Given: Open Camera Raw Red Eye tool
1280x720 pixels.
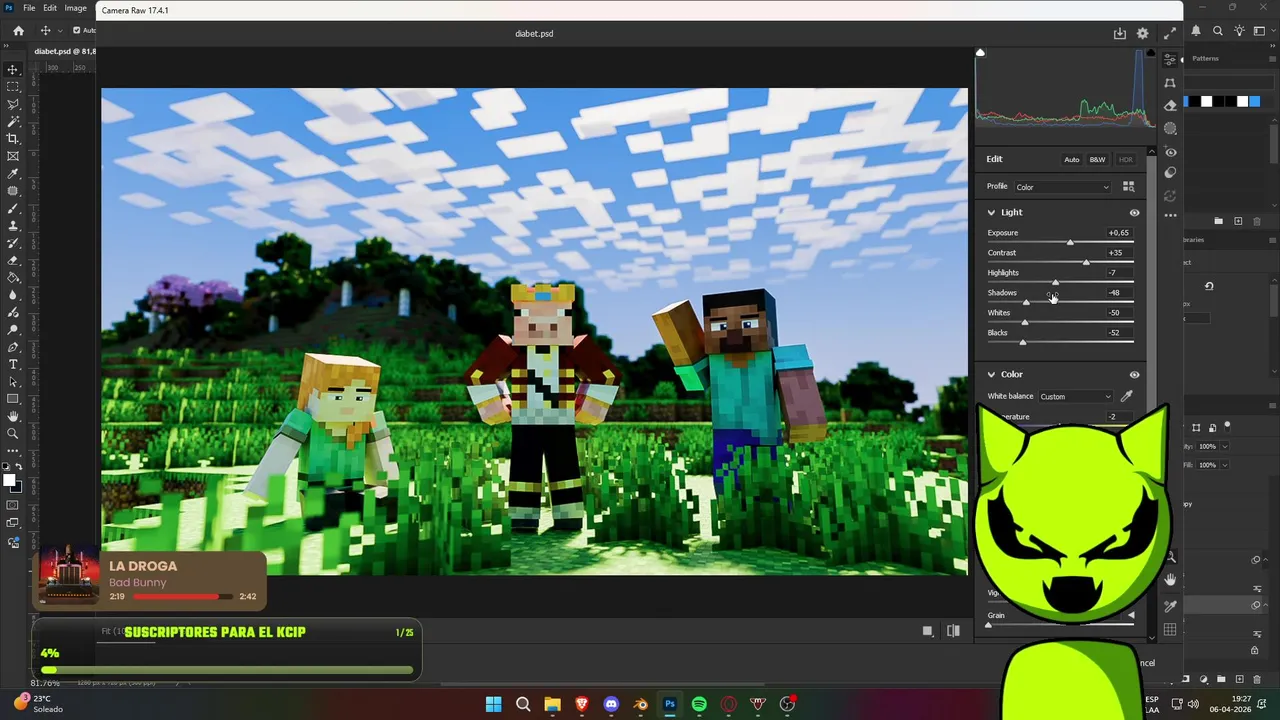Looking at the screenshot, I should (x=1170, y=152).
